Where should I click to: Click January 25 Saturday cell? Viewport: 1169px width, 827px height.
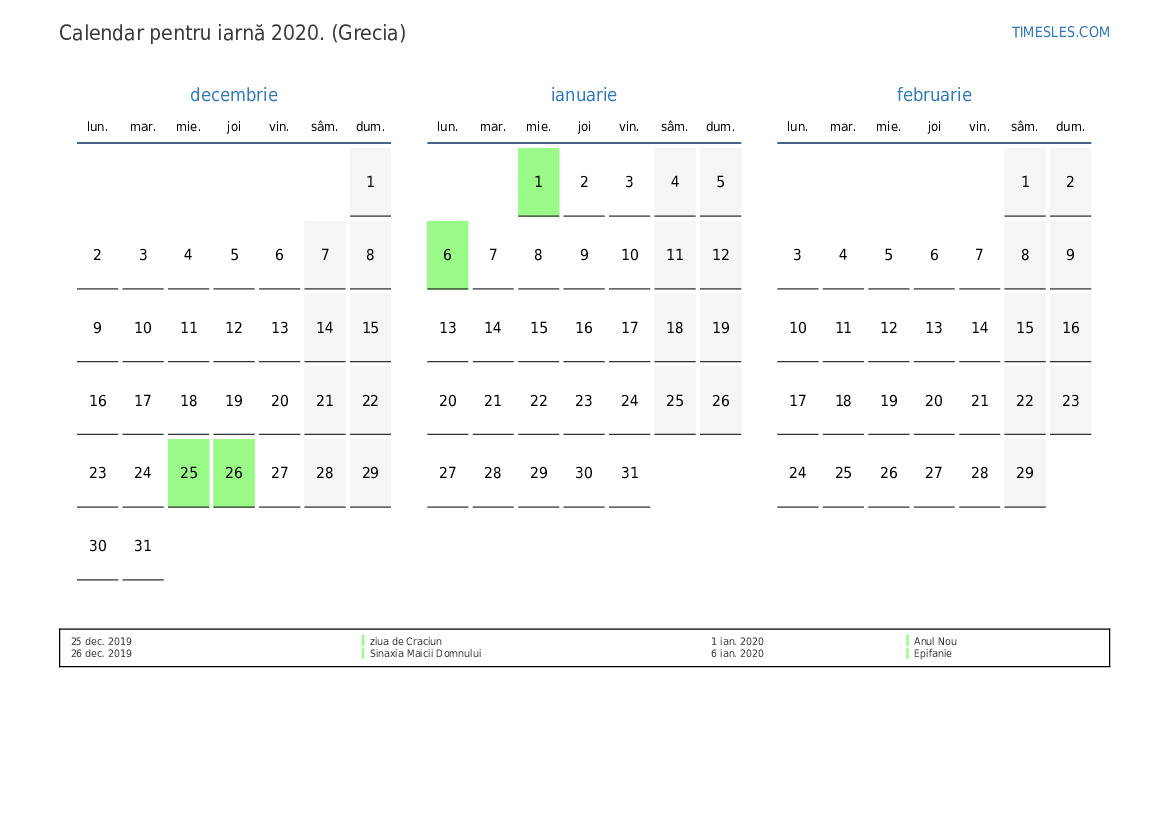675,400
